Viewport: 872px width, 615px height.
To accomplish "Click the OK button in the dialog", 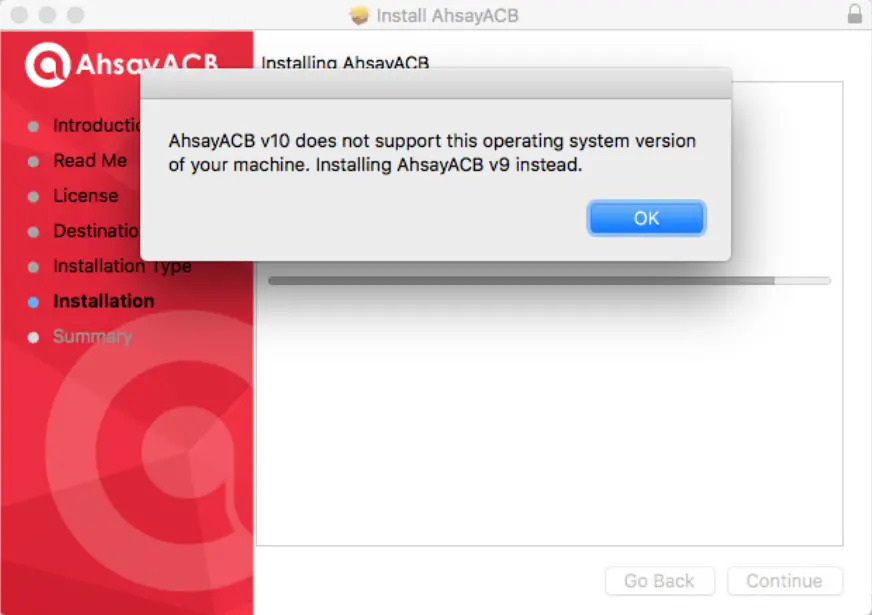I will click(646, 218).
